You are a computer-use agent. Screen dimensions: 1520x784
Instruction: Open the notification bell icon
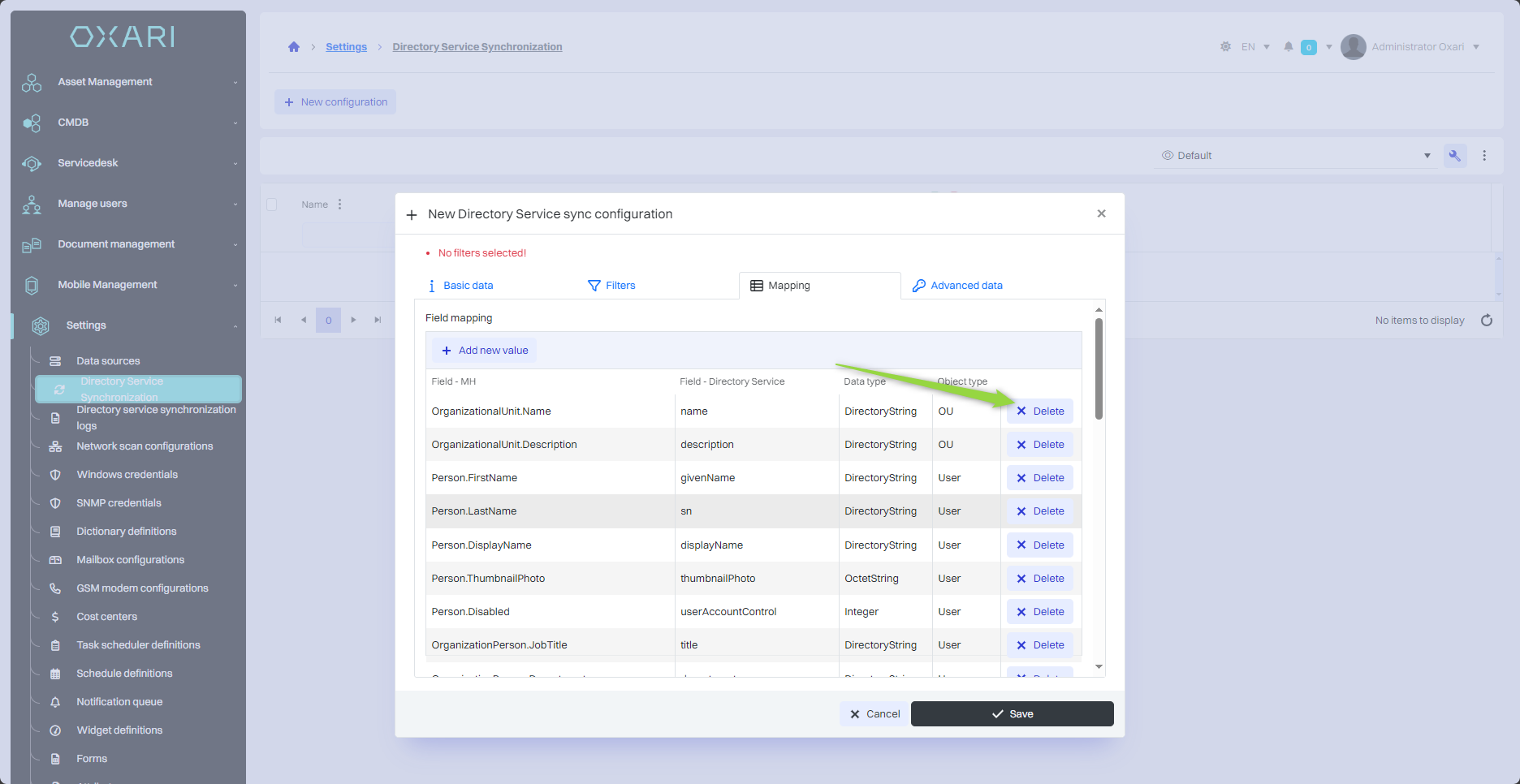pyautogui.click(x=1288, y=47)
